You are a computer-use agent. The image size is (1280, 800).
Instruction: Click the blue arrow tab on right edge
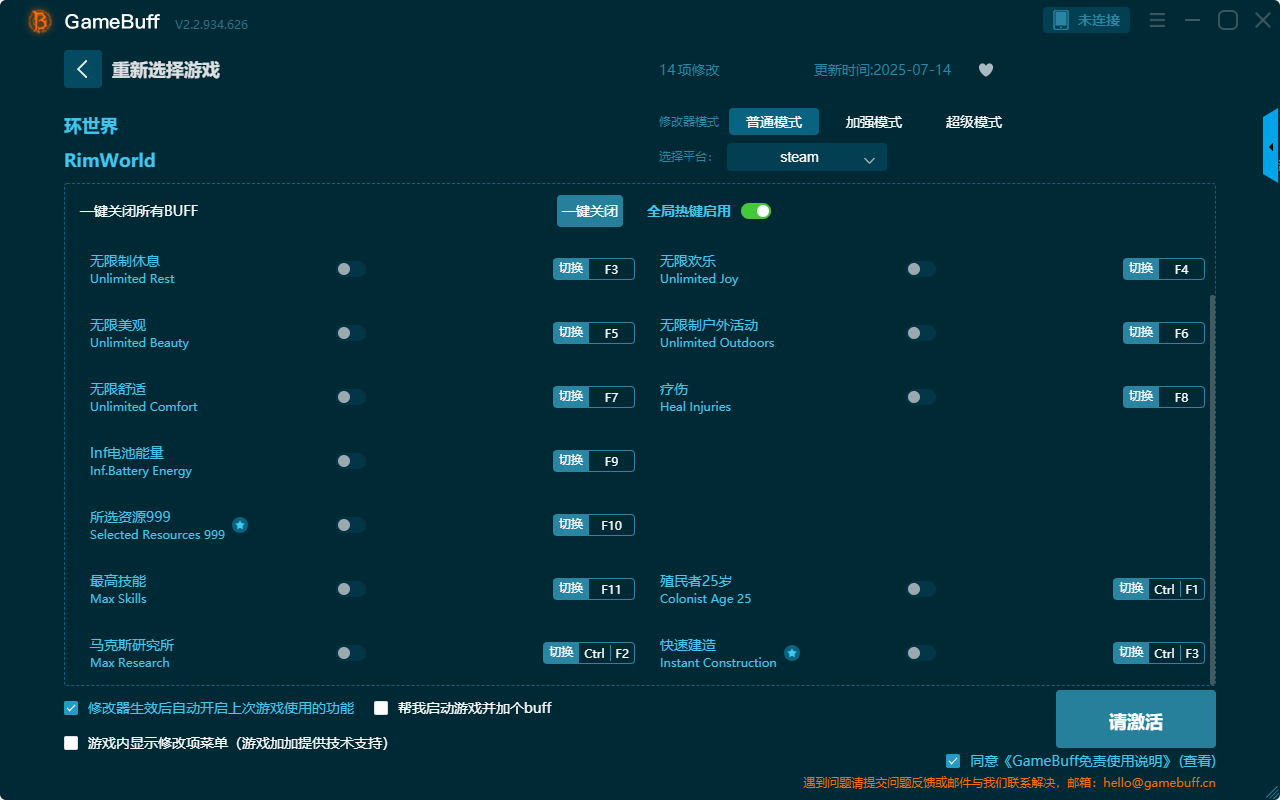pyautogui.click(x=1271, y=145)
